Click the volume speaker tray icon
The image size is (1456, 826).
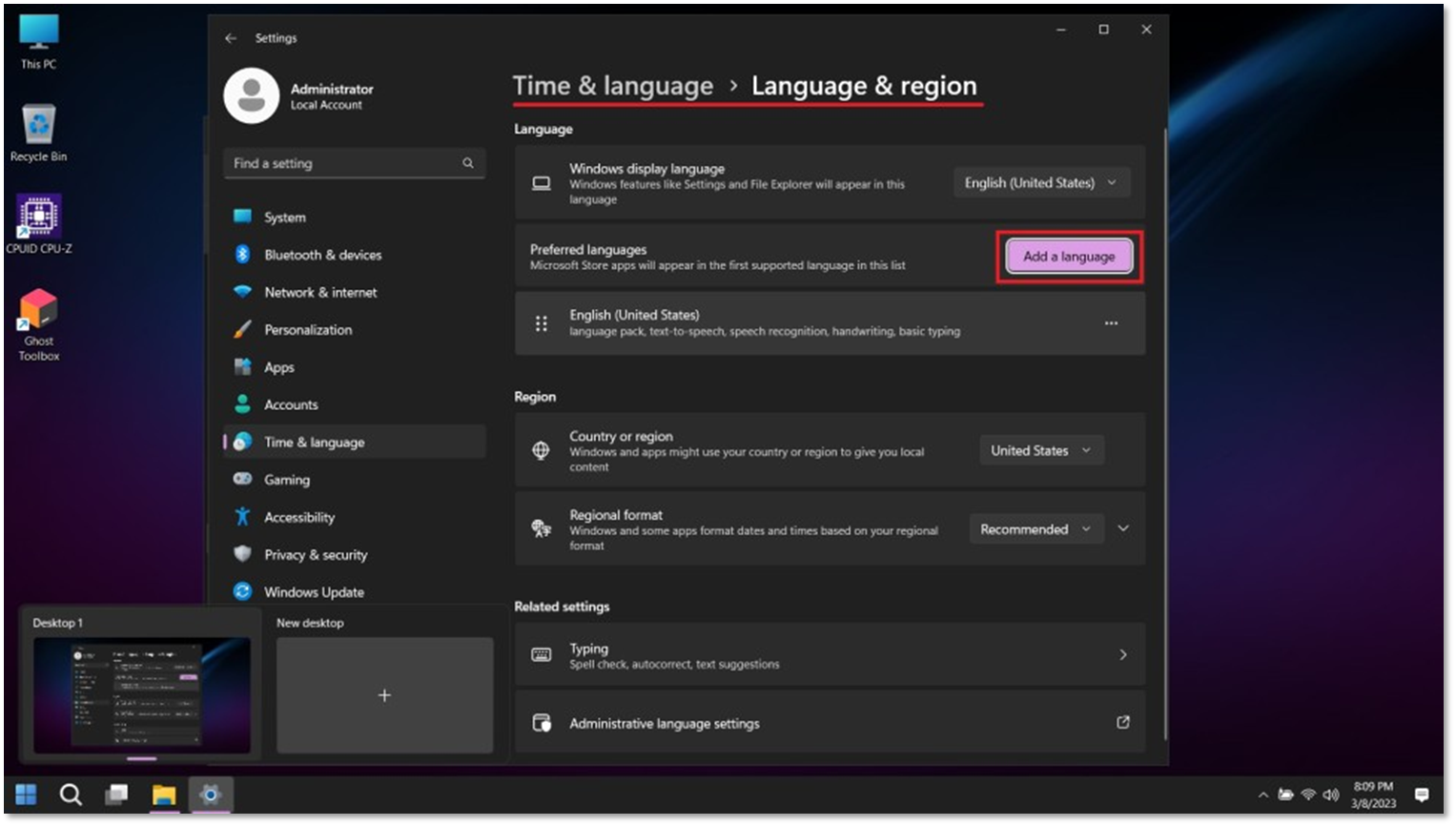coord(1331,795)
